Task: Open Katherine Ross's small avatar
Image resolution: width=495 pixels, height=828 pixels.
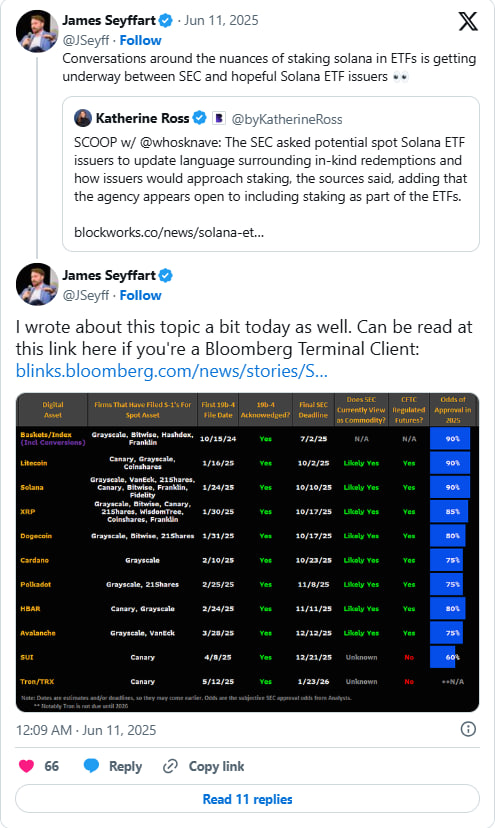Action: click(x=83, y=118)
